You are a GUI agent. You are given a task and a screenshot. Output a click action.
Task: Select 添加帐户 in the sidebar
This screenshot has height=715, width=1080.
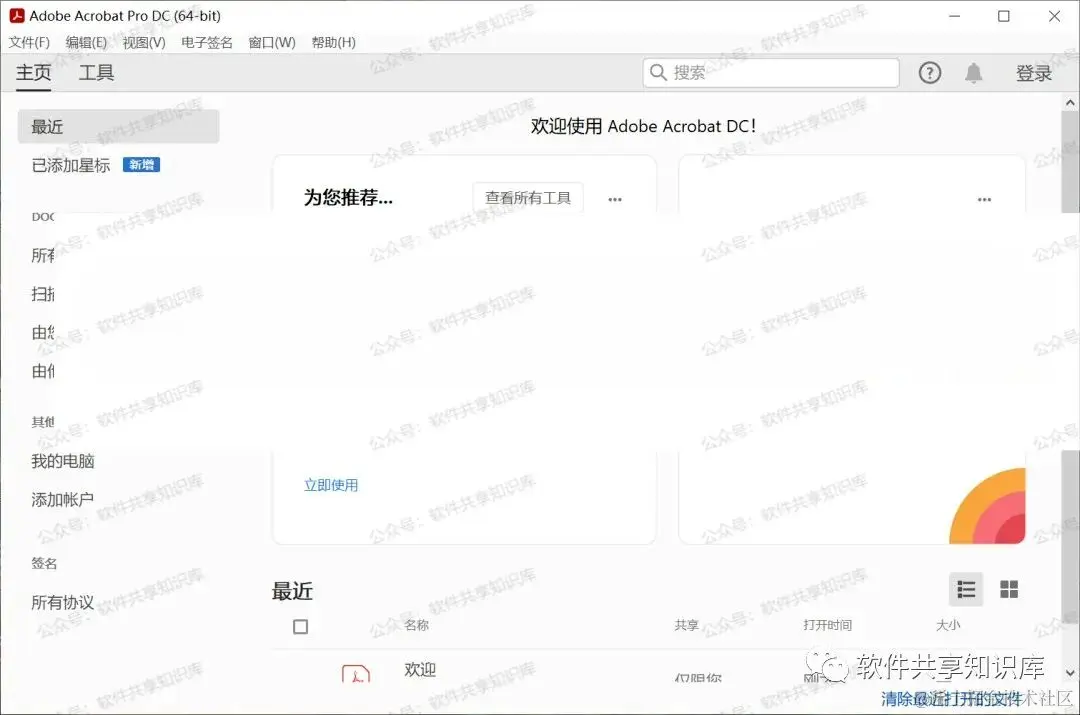pyautogui.click(x=63, y=499)
